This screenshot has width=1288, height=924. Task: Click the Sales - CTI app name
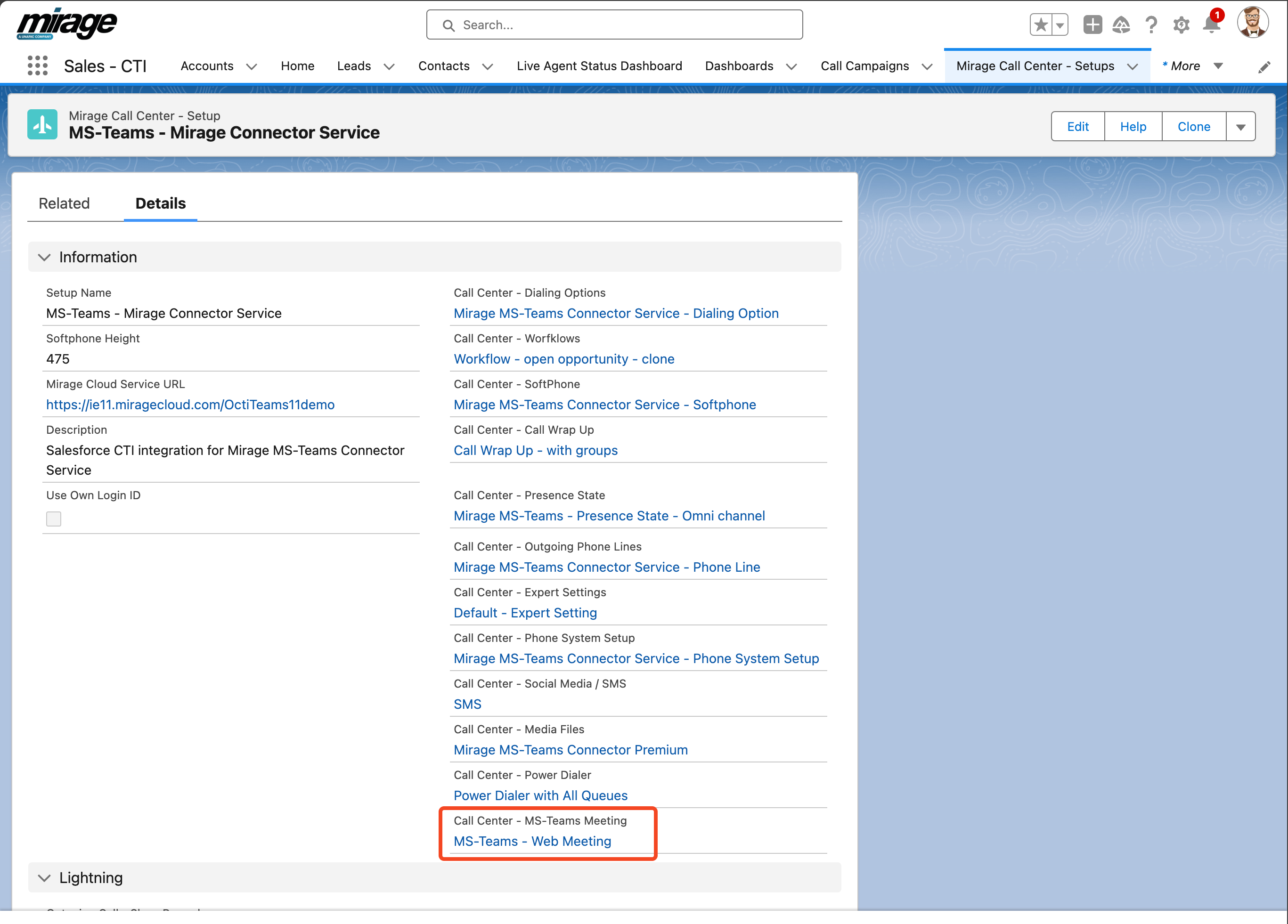point(105,66)
